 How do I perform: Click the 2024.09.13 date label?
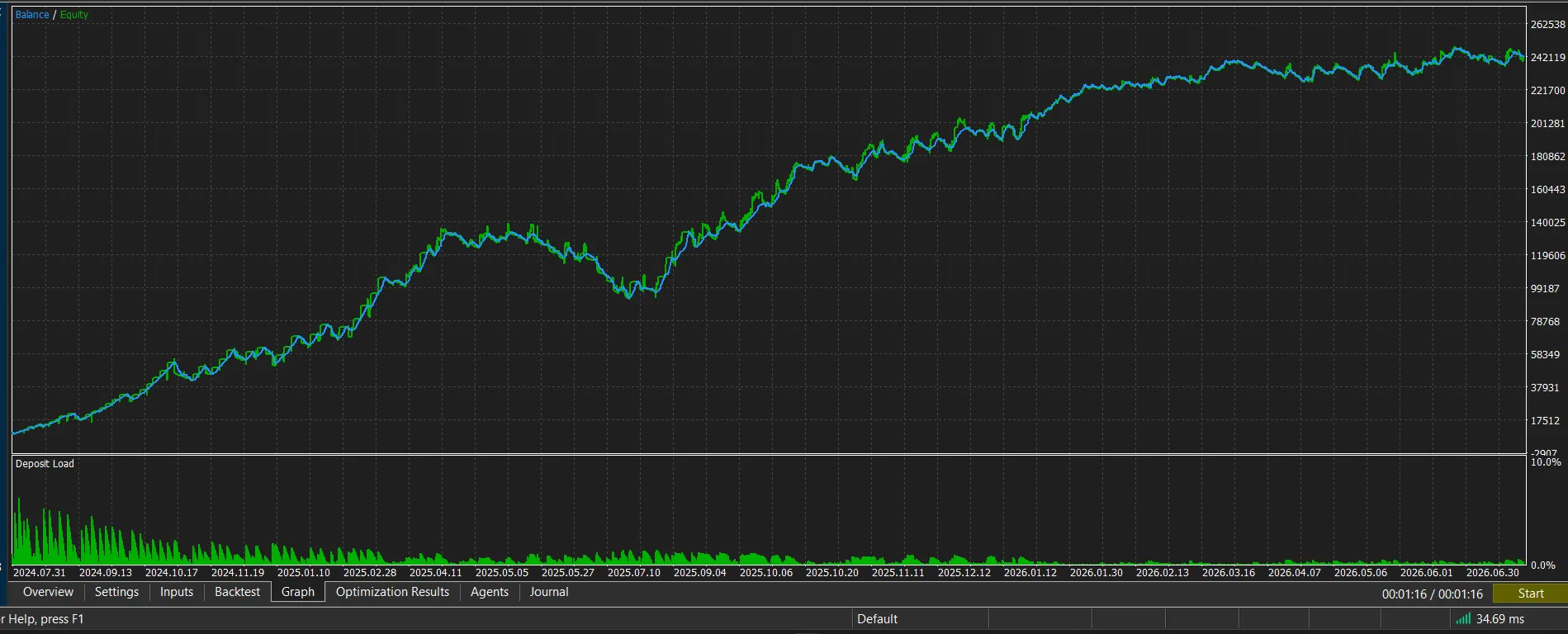coord(106,572)
